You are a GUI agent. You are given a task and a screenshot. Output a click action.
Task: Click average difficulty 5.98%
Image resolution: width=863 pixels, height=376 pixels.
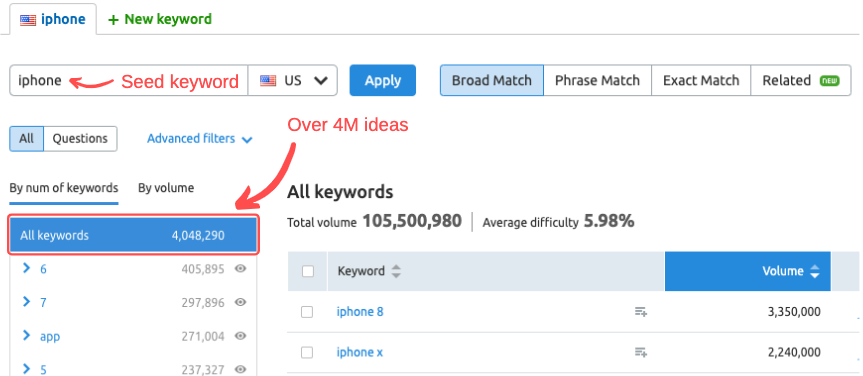(x=609, y=221)
